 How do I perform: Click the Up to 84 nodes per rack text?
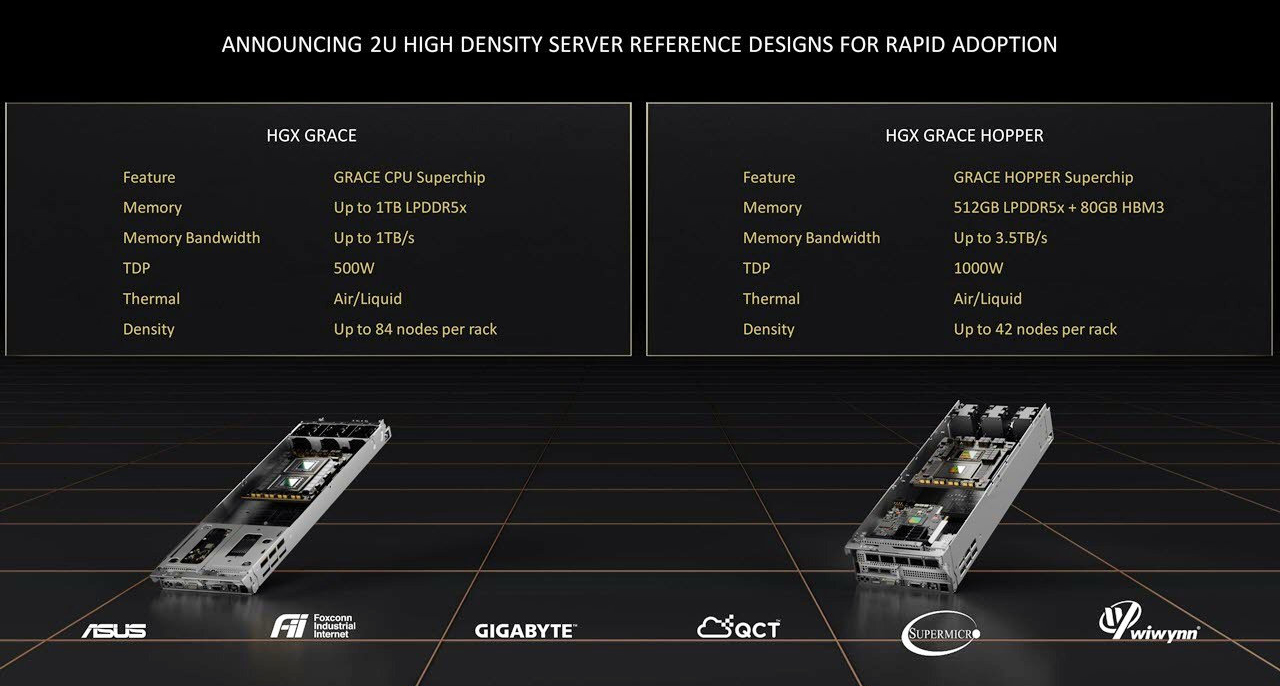(415, 329)
